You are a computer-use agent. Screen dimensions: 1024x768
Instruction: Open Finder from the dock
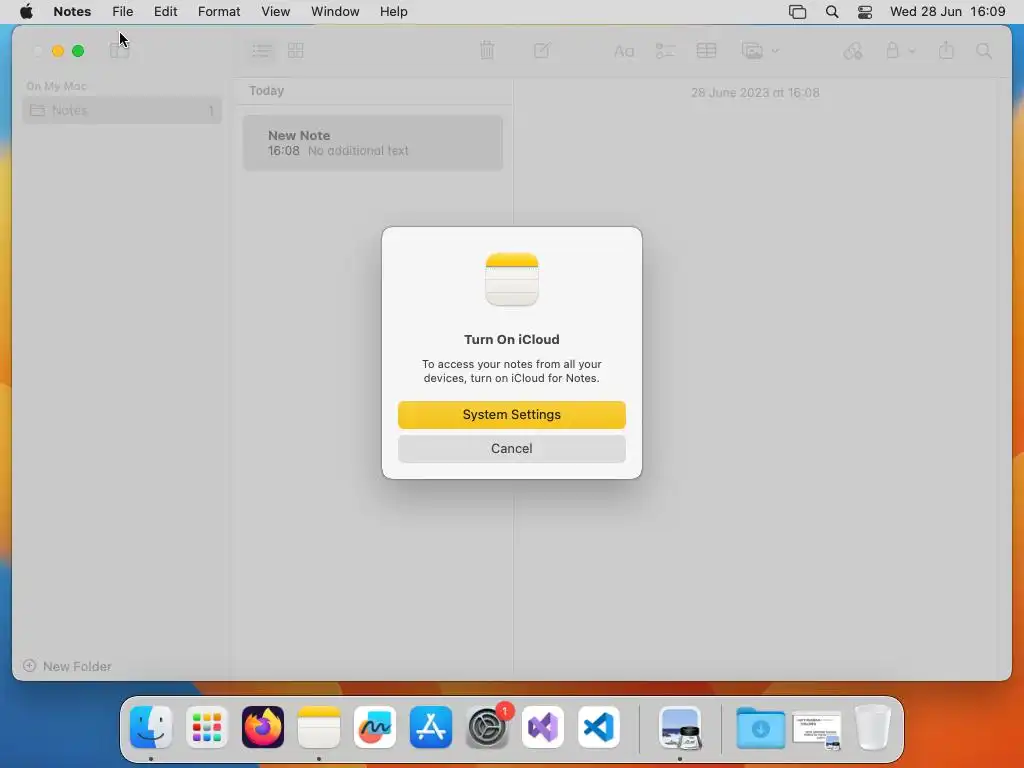point(151,727)
